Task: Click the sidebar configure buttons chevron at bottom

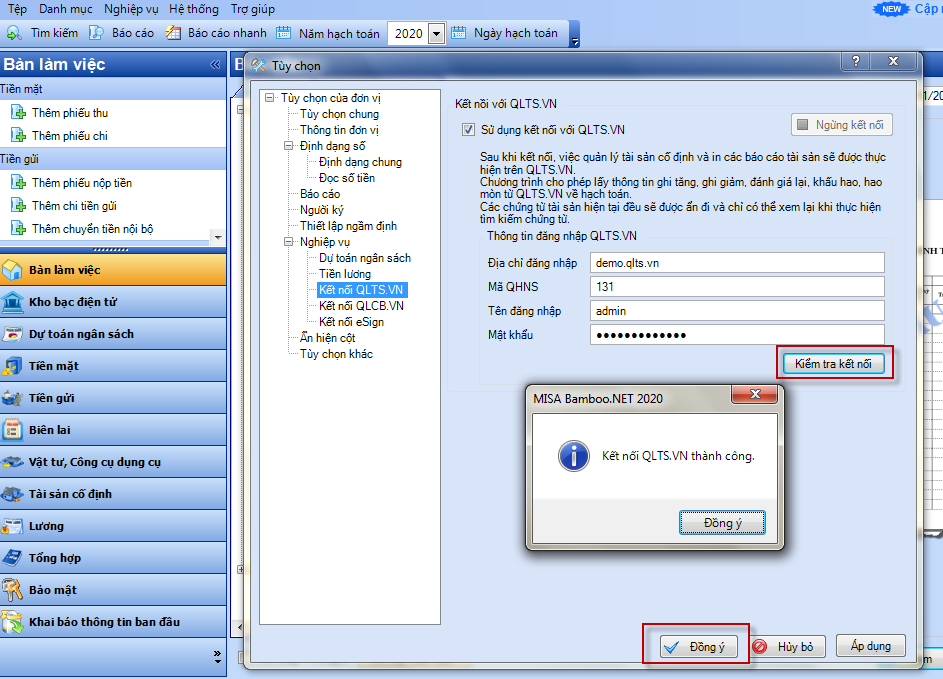Action: pyautogui.click(x=217, y=657)
